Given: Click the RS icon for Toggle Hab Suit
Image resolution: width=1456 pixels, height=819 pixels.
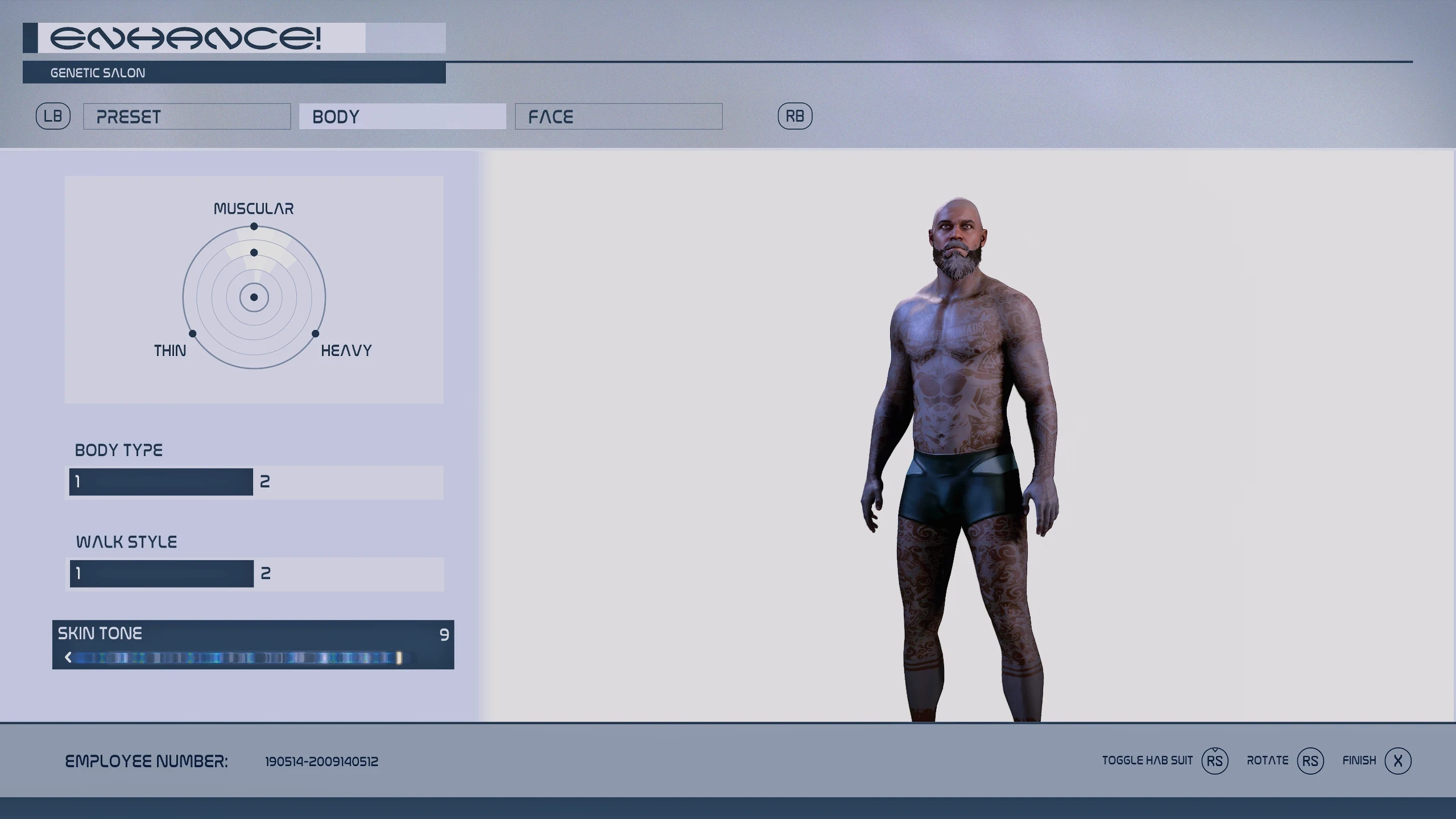Looking at the screenshot, I should point(1214,761).
